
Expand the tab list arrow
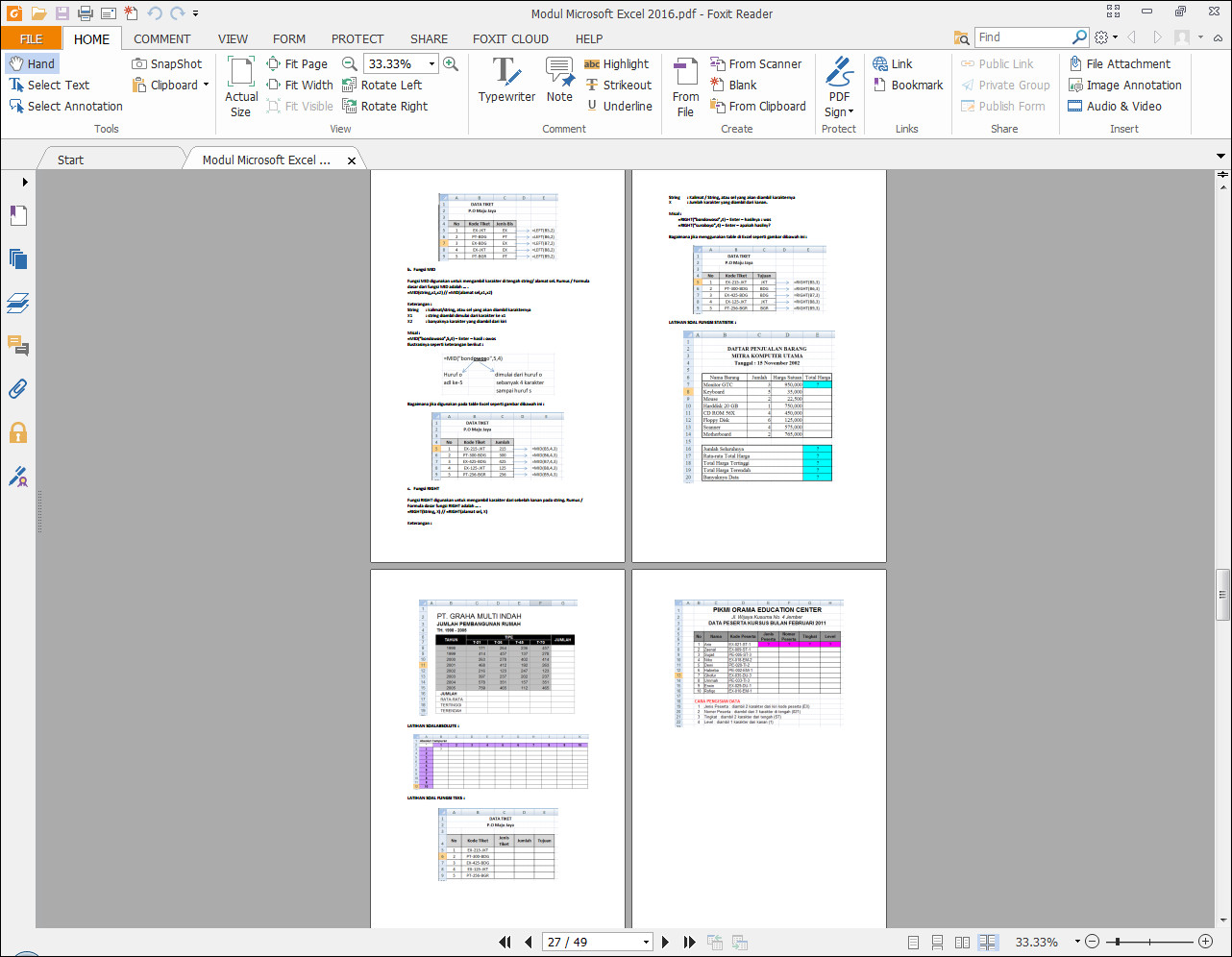1220,156
